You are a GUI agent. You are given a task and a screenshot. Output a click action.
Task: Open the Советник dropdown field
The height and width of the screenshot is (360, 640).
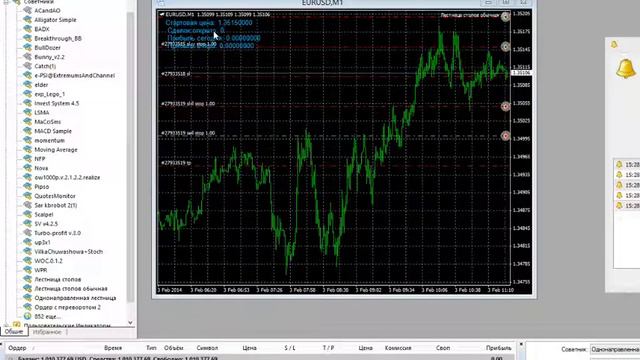coord(615,349)
